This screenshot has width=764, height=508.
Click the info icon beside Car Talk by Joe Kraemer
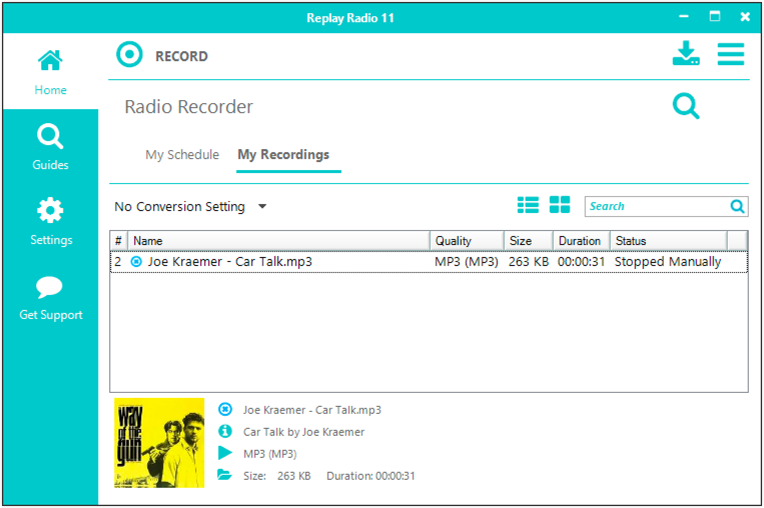tap(225, 431)
